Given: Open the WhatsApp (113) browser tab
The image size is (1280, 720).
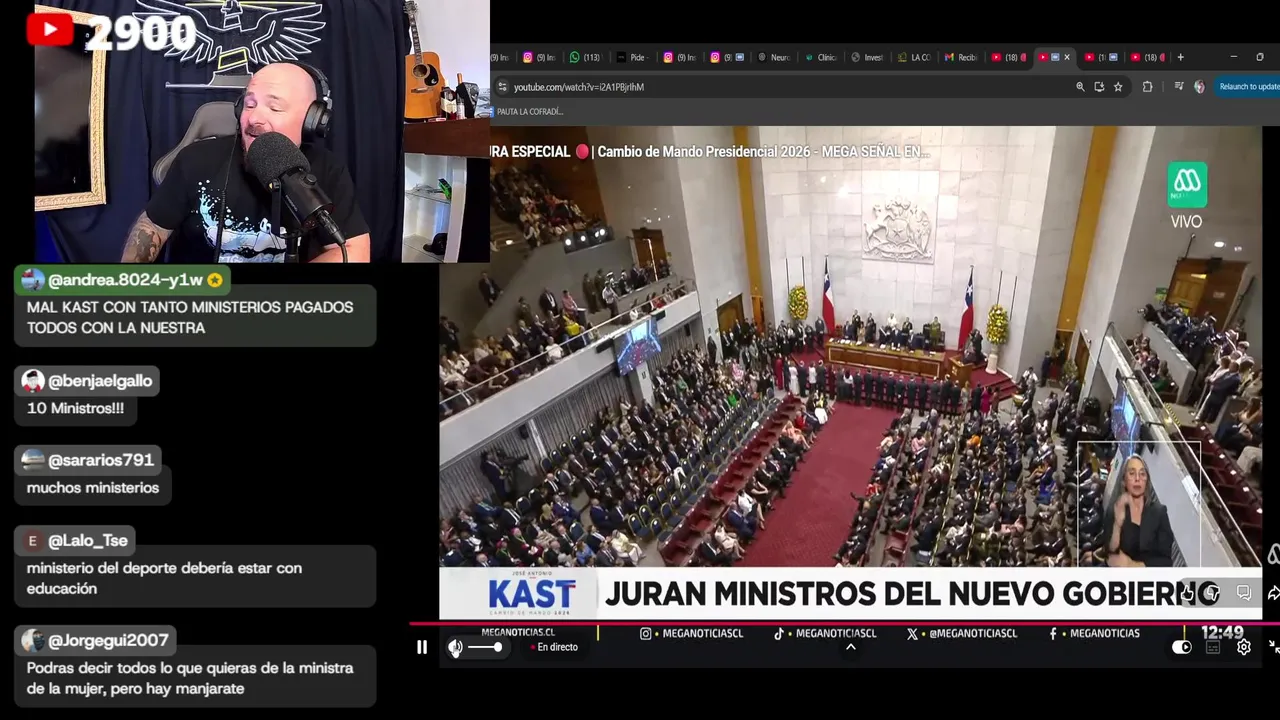Looking at the screenshot, I should pyautogui.click(x=585, y=57).
